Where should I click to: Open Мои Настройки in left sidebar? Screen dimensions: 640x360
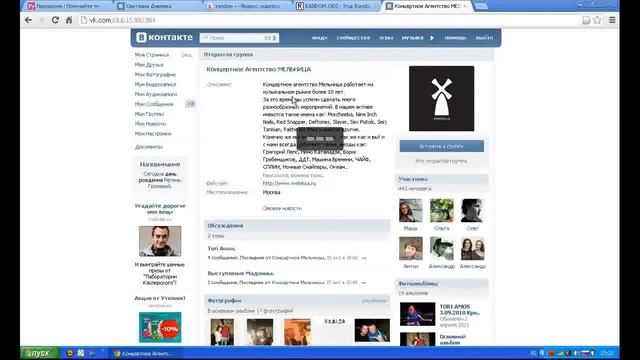pos(153,133)
